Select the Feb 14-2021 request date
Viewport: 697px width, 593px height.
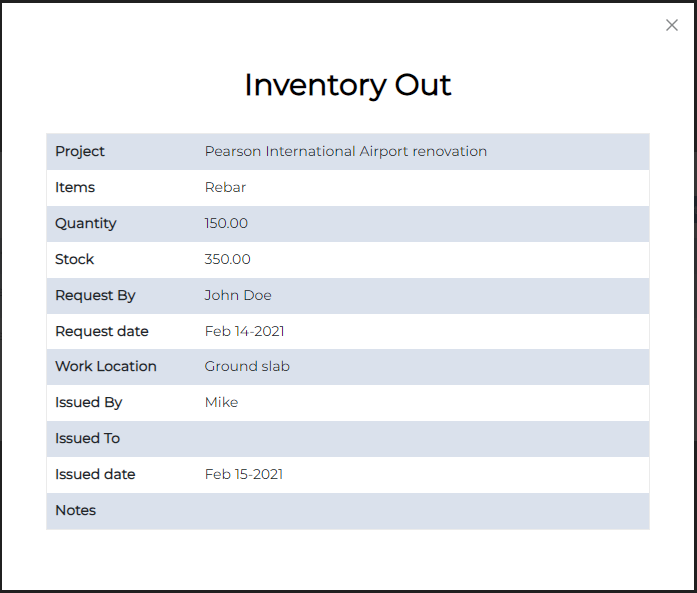[x=244, y=331]
